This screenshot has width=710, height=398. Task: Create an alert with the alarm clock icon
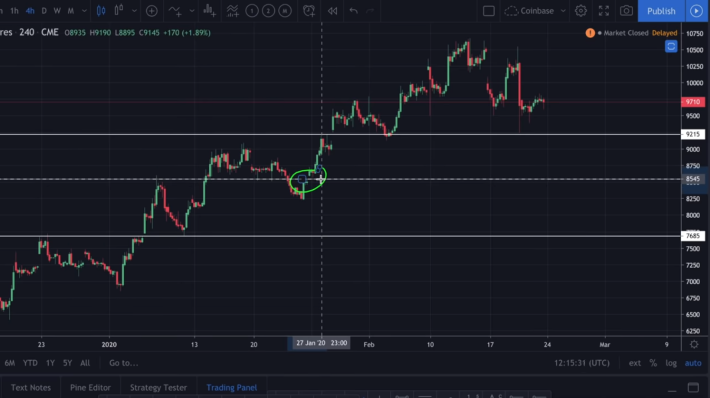(309, 11)
